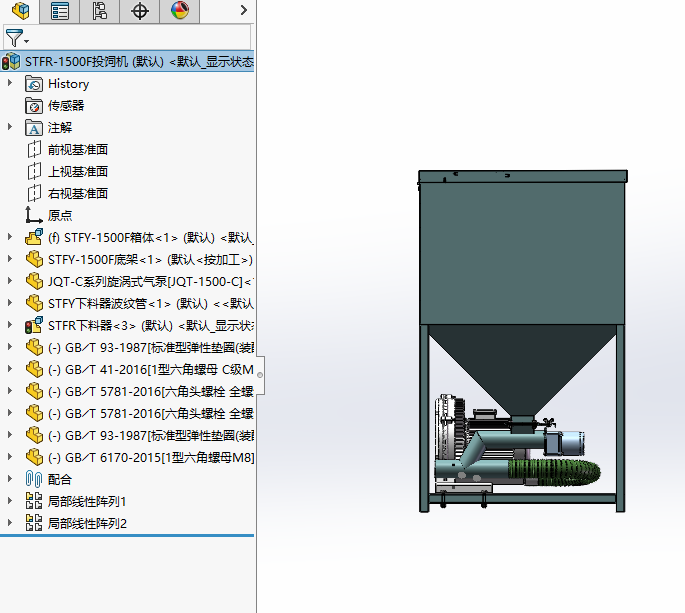685x613 pixels.
Task: Open the filter dropdown arrow
Action: 27,42
